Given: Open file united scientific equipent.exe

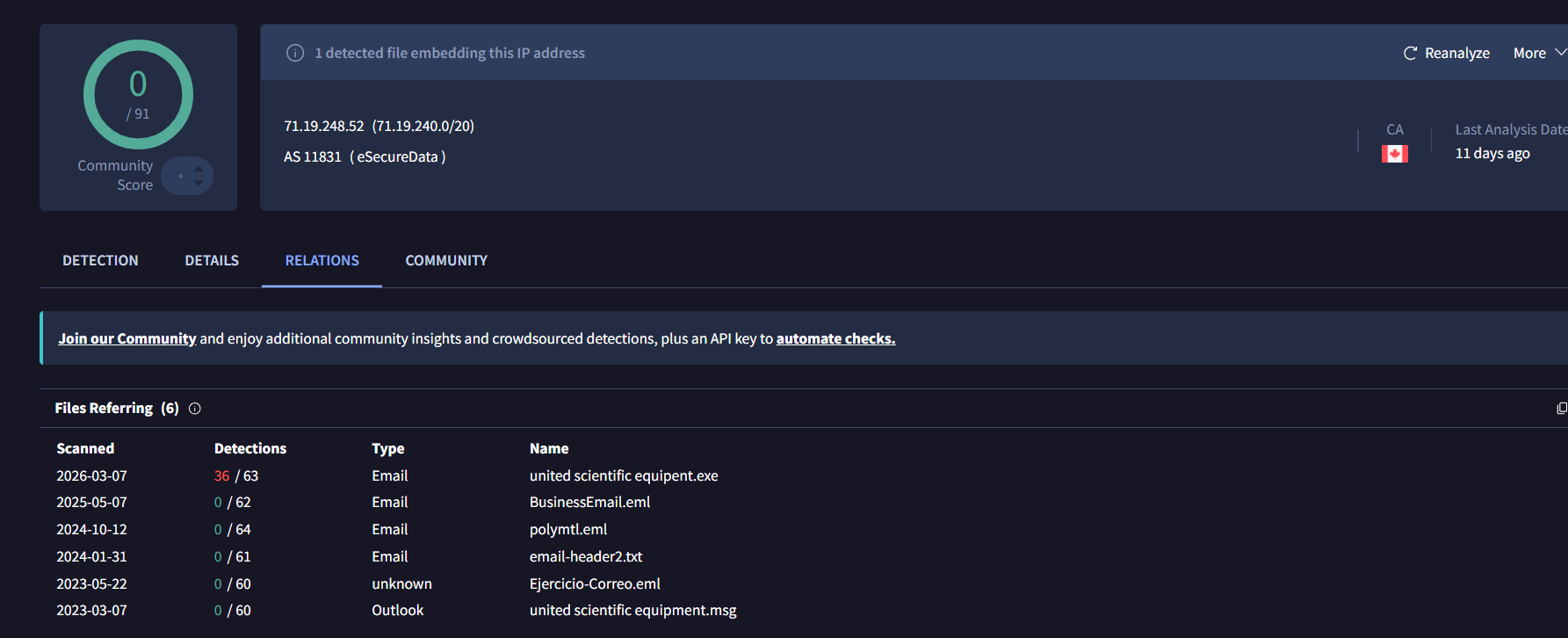Looking at the screenshot, I should tap(624, 475).
